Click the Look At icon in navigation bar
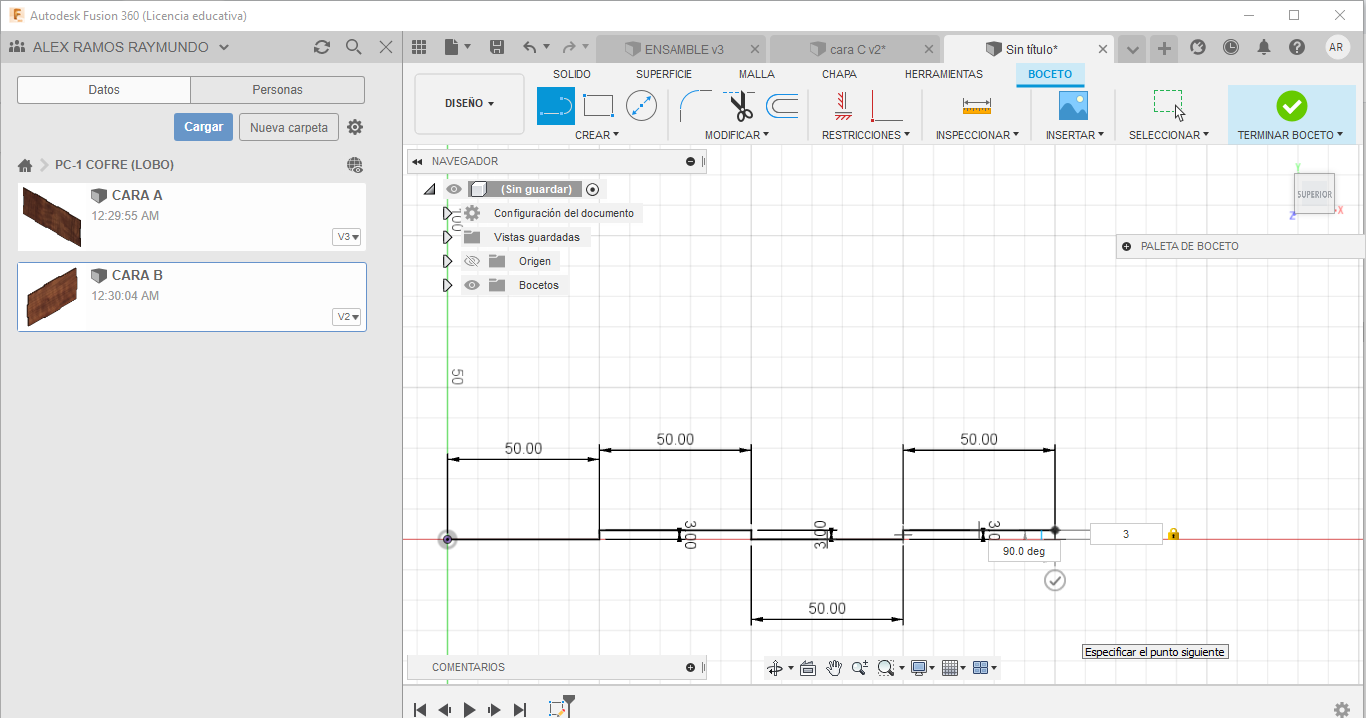This screenshot has width=1366, height=718. point(808,668)
